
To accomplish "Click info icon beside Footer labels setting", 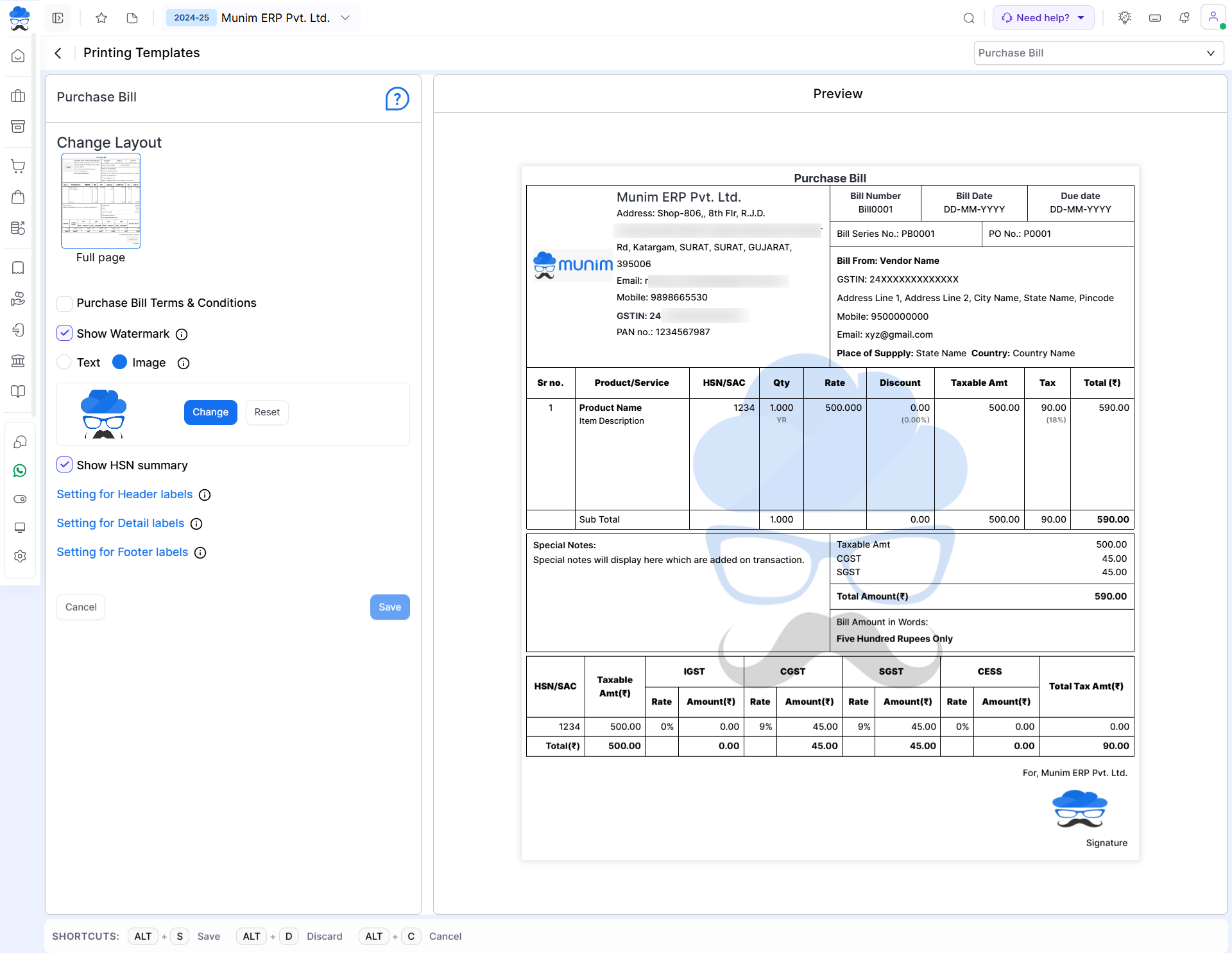I will point(200,553).
